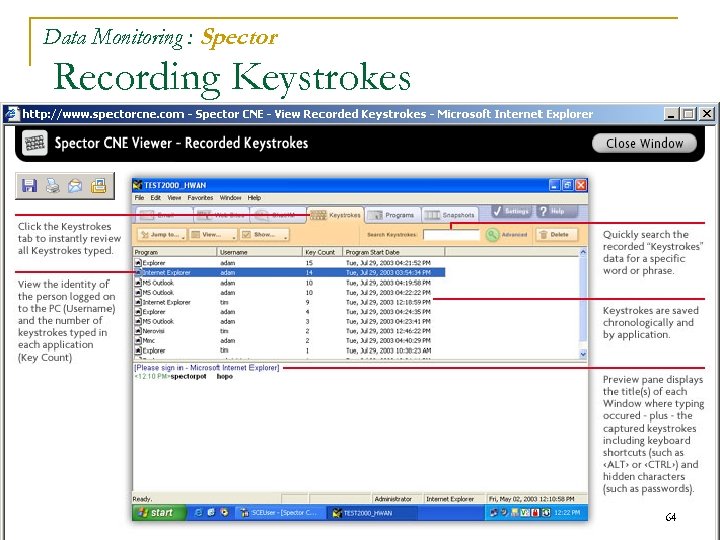Click the printer icon in Viewer toolbar
This screenshot has height=540, width=720.
(x=53, y=186)
